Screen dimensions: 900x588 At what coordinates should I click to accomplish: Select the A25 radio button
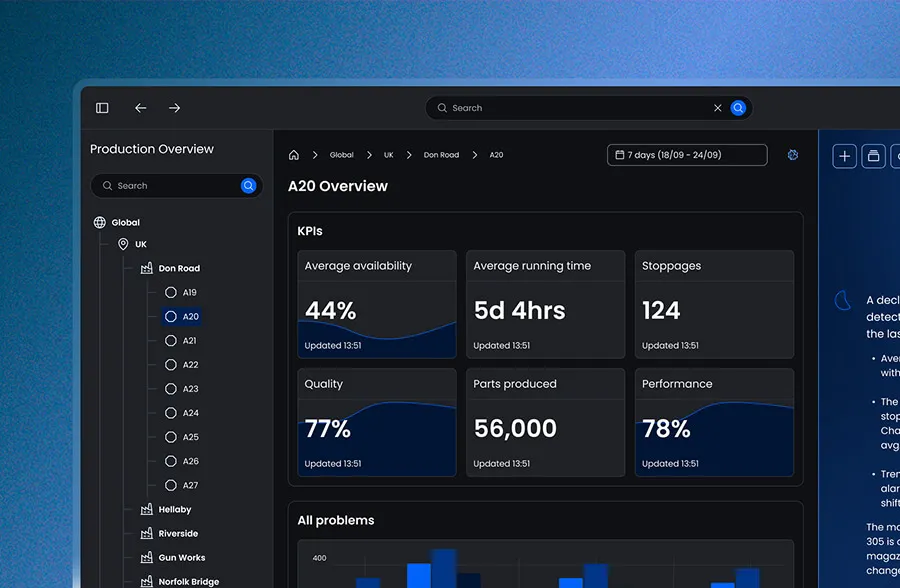(x=171, y=436)
